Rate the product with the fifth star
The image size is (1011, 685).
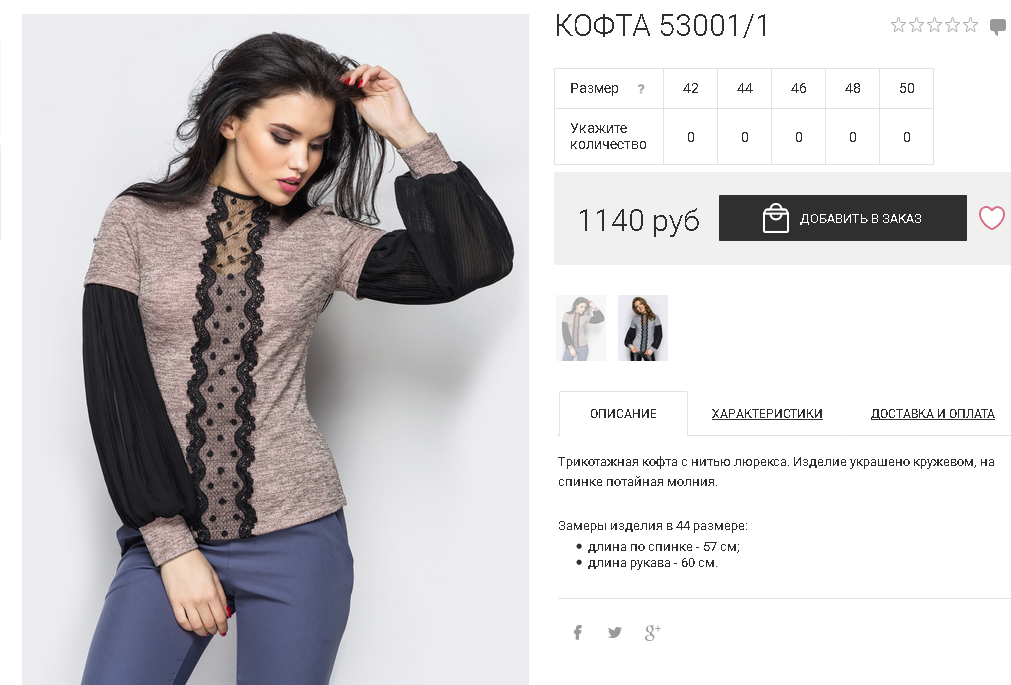(970, 25)
